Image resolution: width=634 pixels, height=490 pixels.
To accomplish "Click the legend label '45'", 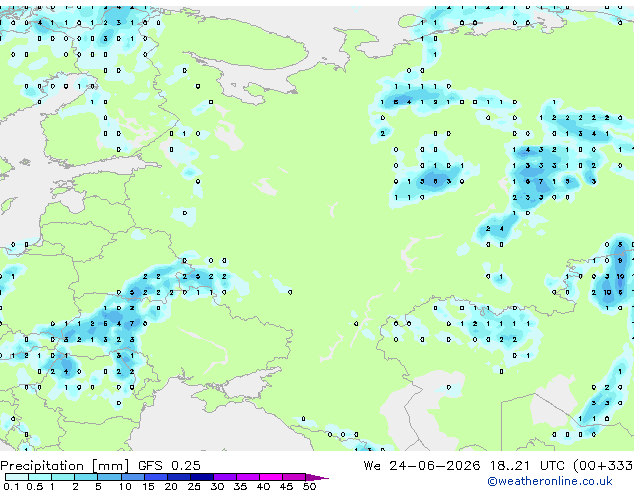I will tap(286, 486).
